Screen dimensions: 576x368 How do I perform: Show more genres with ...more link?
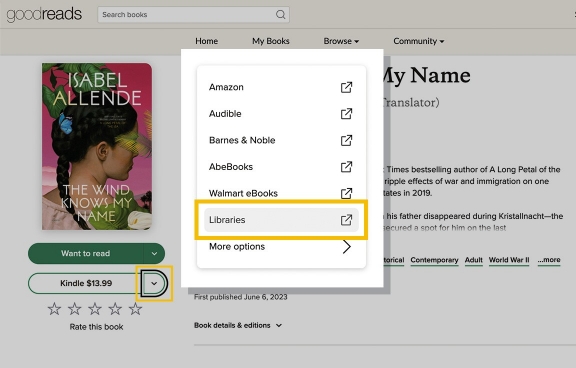pos(549,260)
